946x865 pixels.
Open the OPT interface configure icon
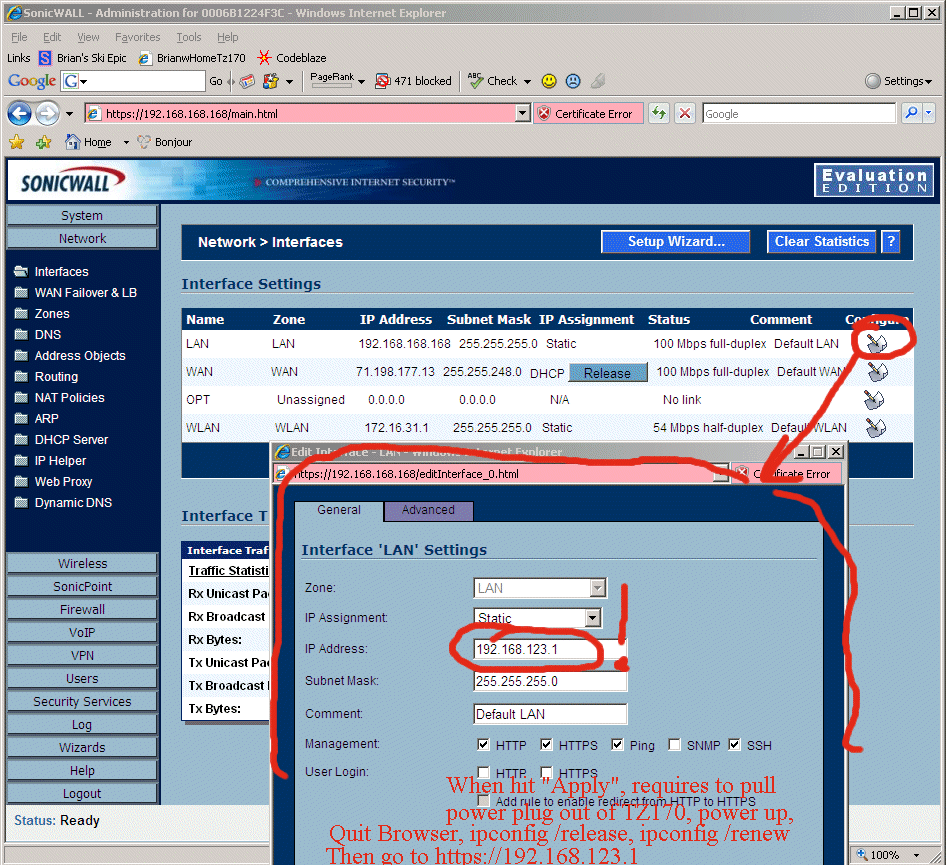tap(874, 399)
